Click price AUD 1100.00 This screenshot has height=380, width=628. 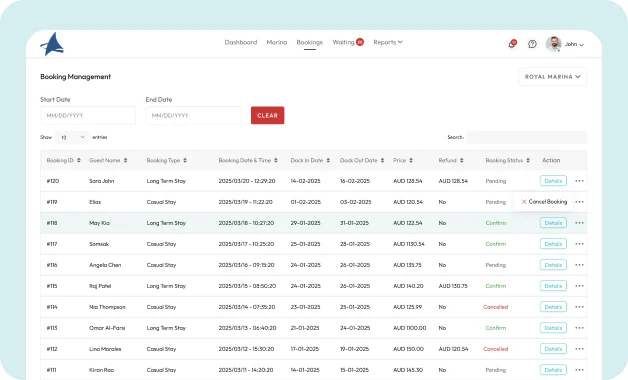pyautogui.click(x=409, y=328)
